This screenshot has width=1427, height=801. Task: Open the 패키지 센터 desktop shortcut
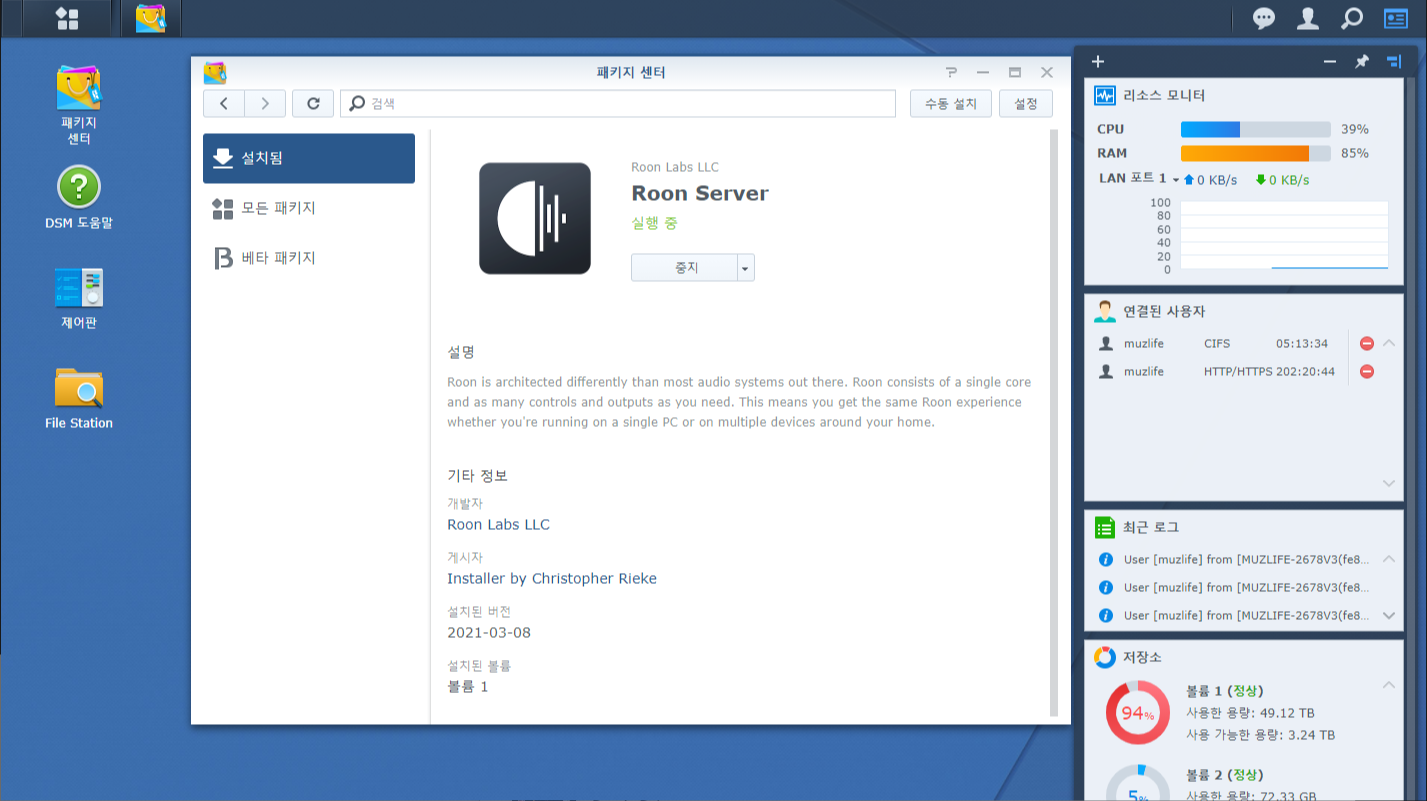79,105
